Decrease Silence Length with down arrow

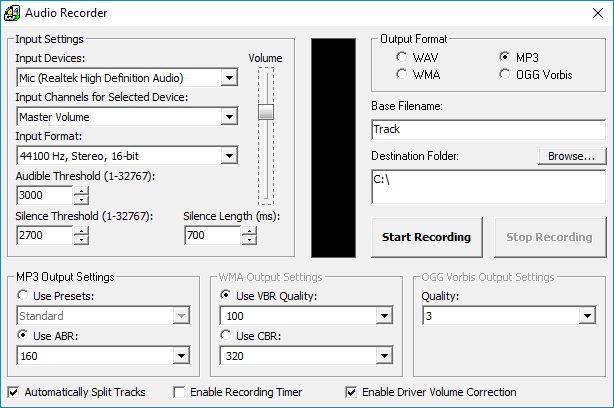coord(249,240)
